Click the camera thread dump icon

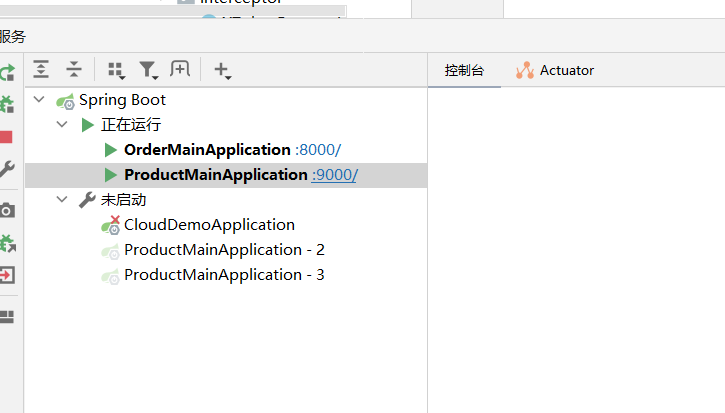tap(7, 211)
